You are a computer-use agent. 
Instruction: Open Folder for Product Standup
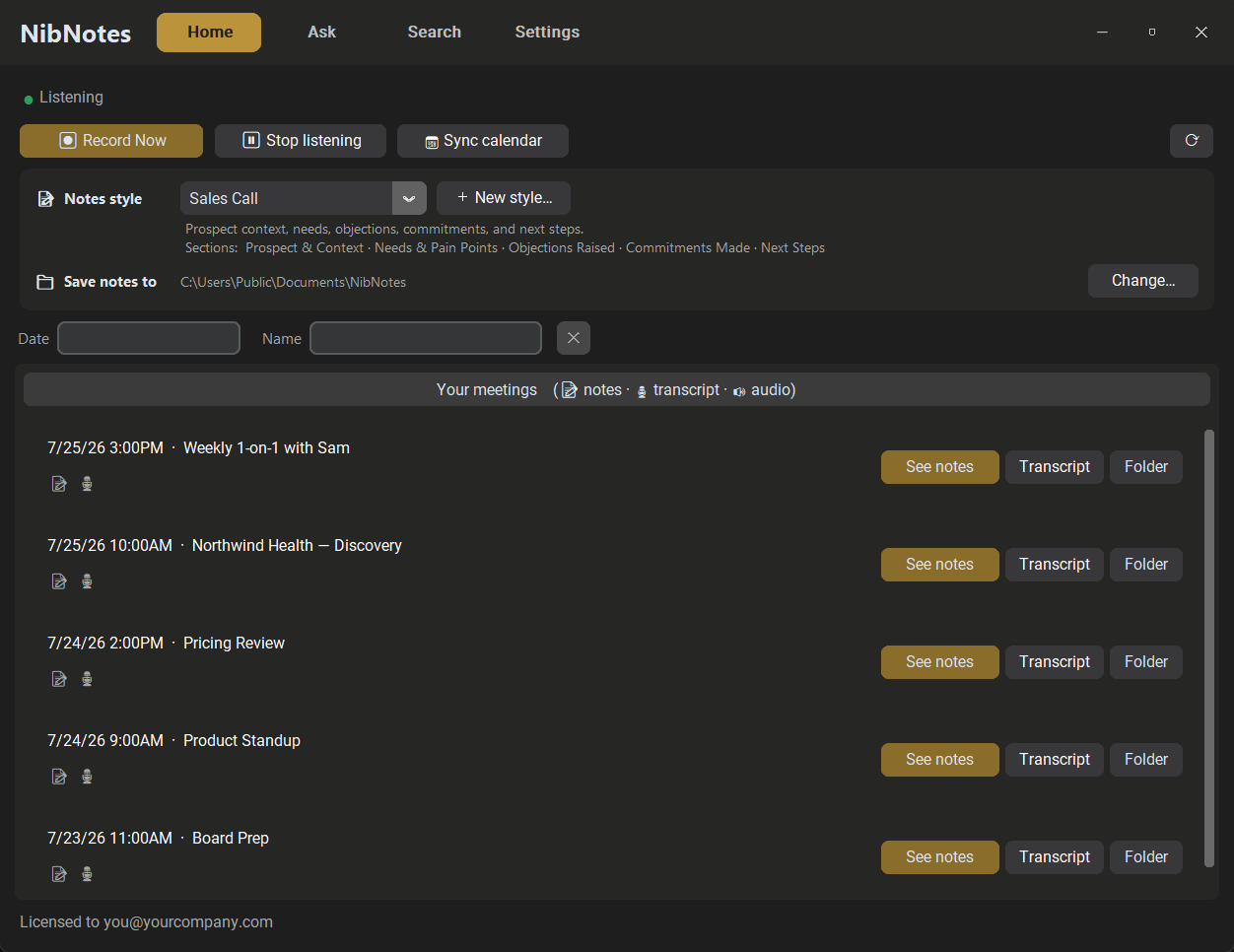click(1146, 760)
